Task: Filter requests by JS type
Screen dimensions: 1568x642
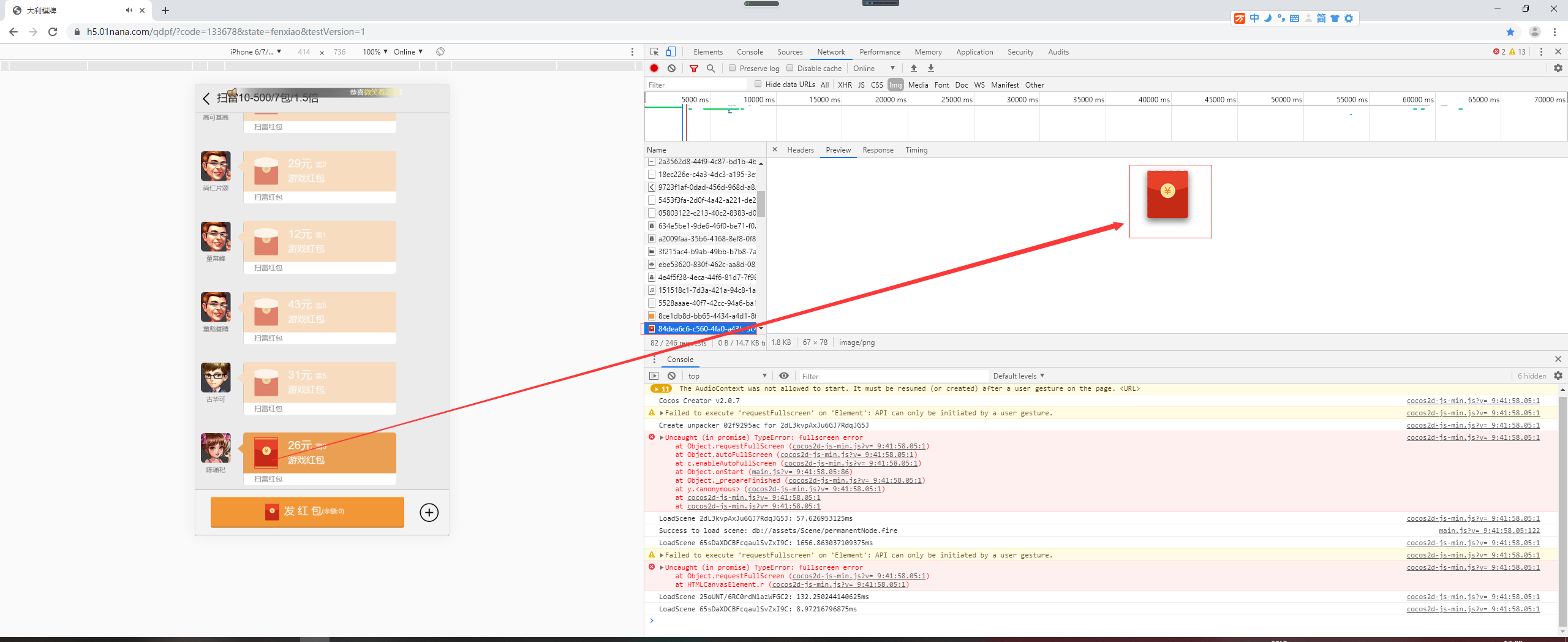Action: 861,85
